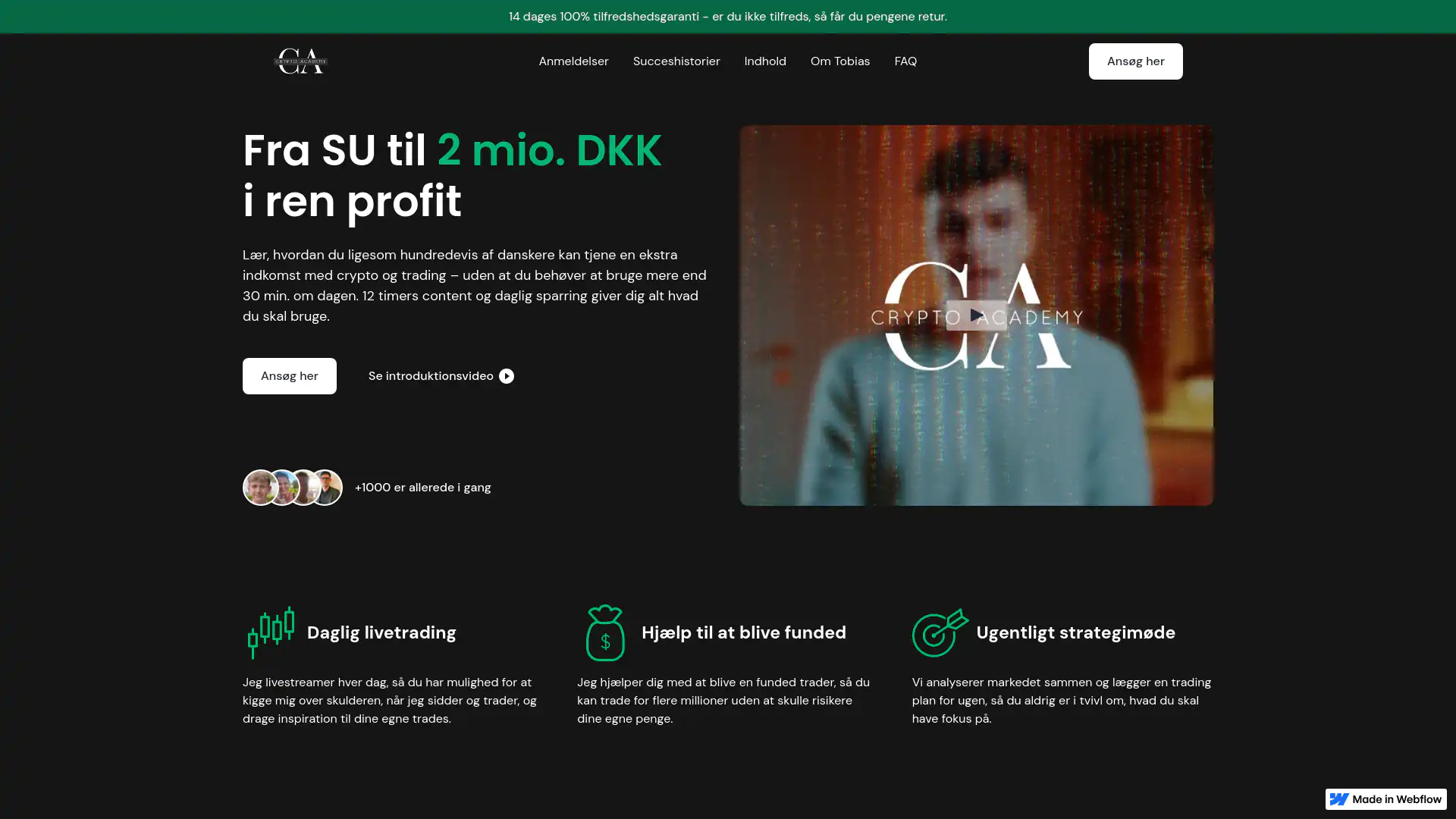
Task: Click the target with arrow icon
Action: coord(940,632)
